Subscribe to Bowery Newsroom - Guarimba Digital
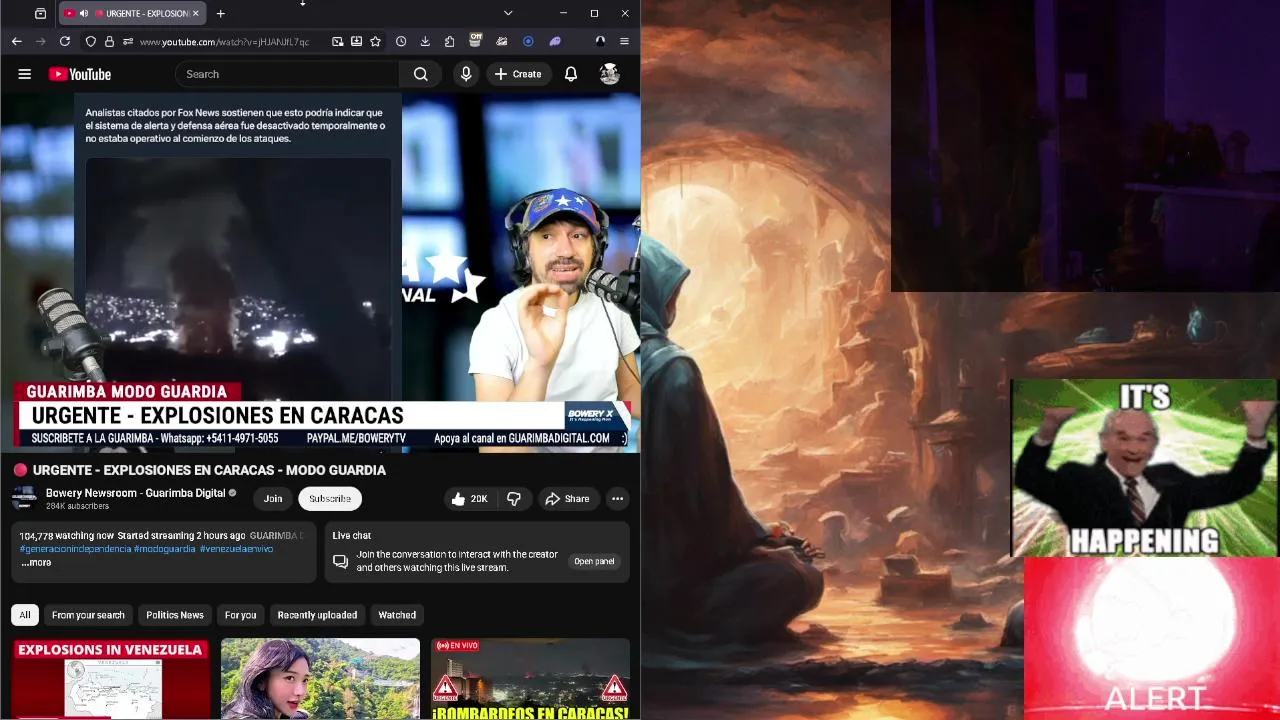1280x720 pixels. click(330, 499)
